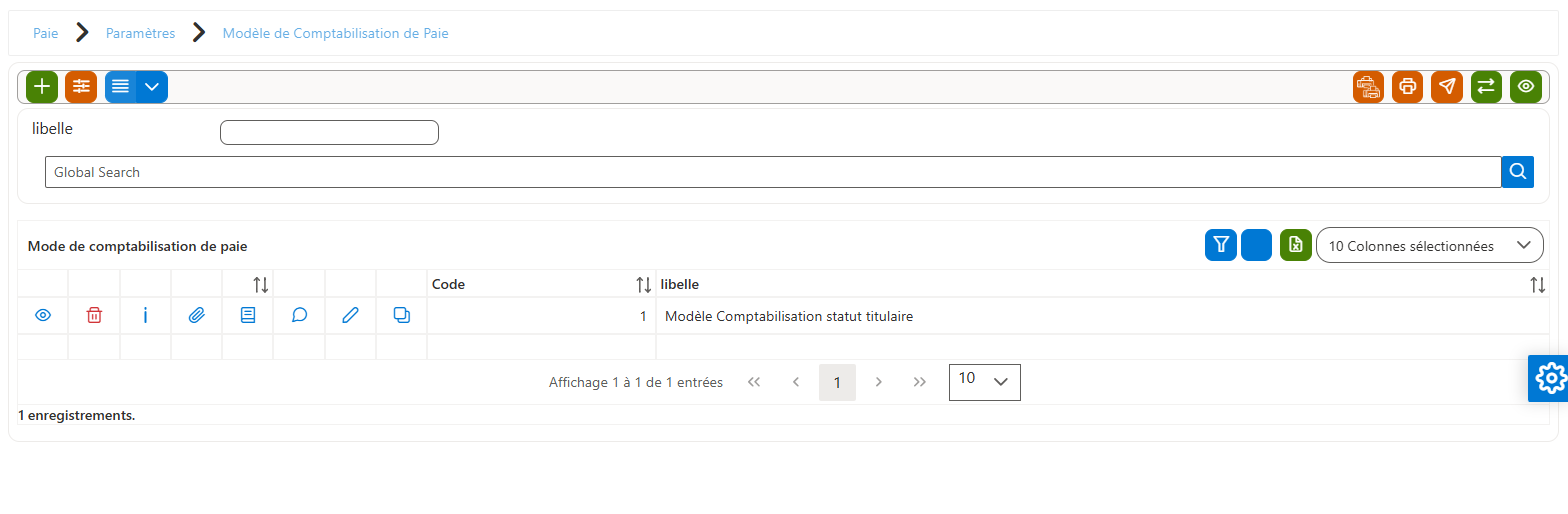Open the orange filter sliders button
This screenshot has width=1568, height=514.
81,87
